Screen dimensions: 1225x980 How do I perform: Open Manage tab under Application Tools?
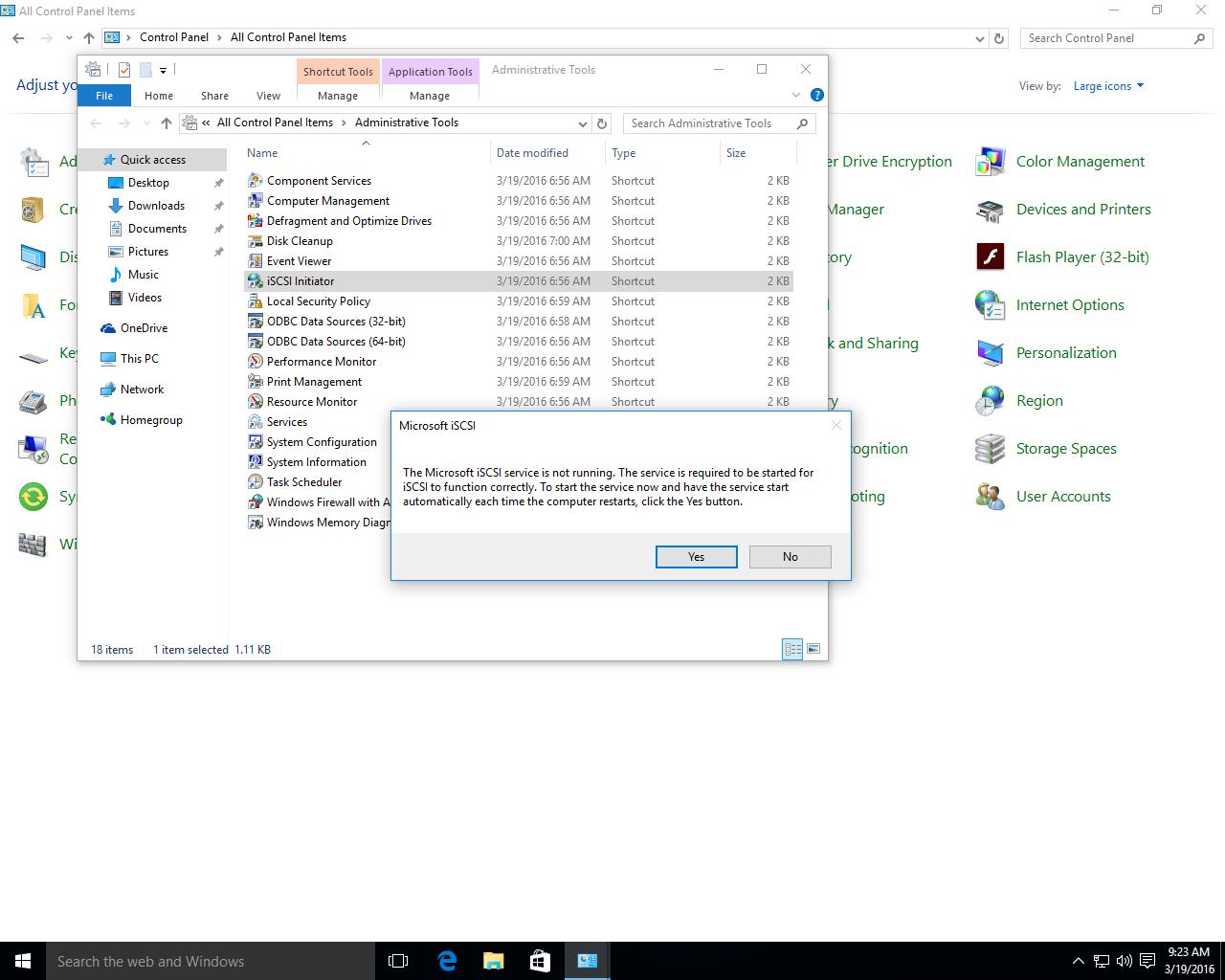click(x=430, y=96)
